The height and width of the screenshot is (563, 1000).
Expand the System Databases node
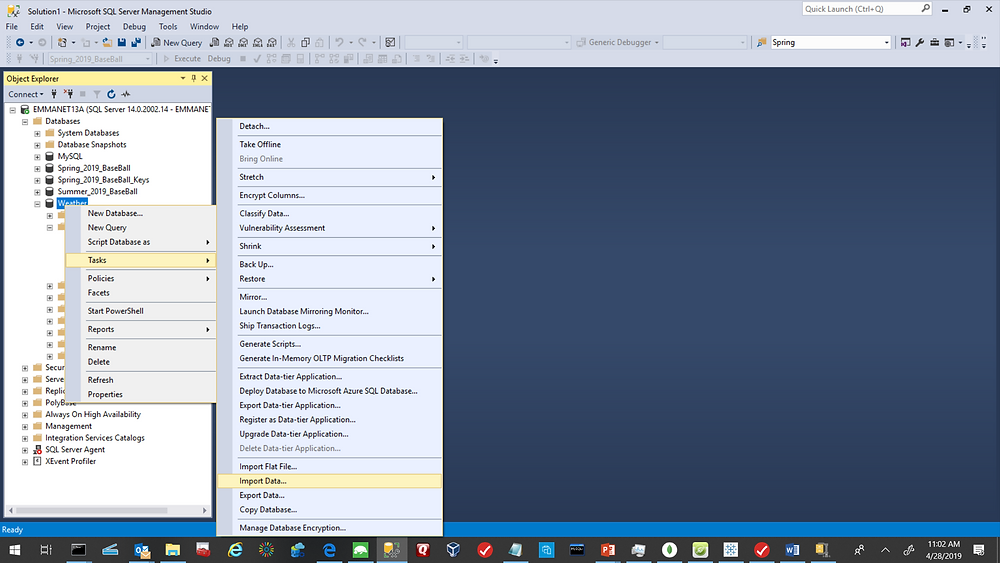click(x=37, y=133)
